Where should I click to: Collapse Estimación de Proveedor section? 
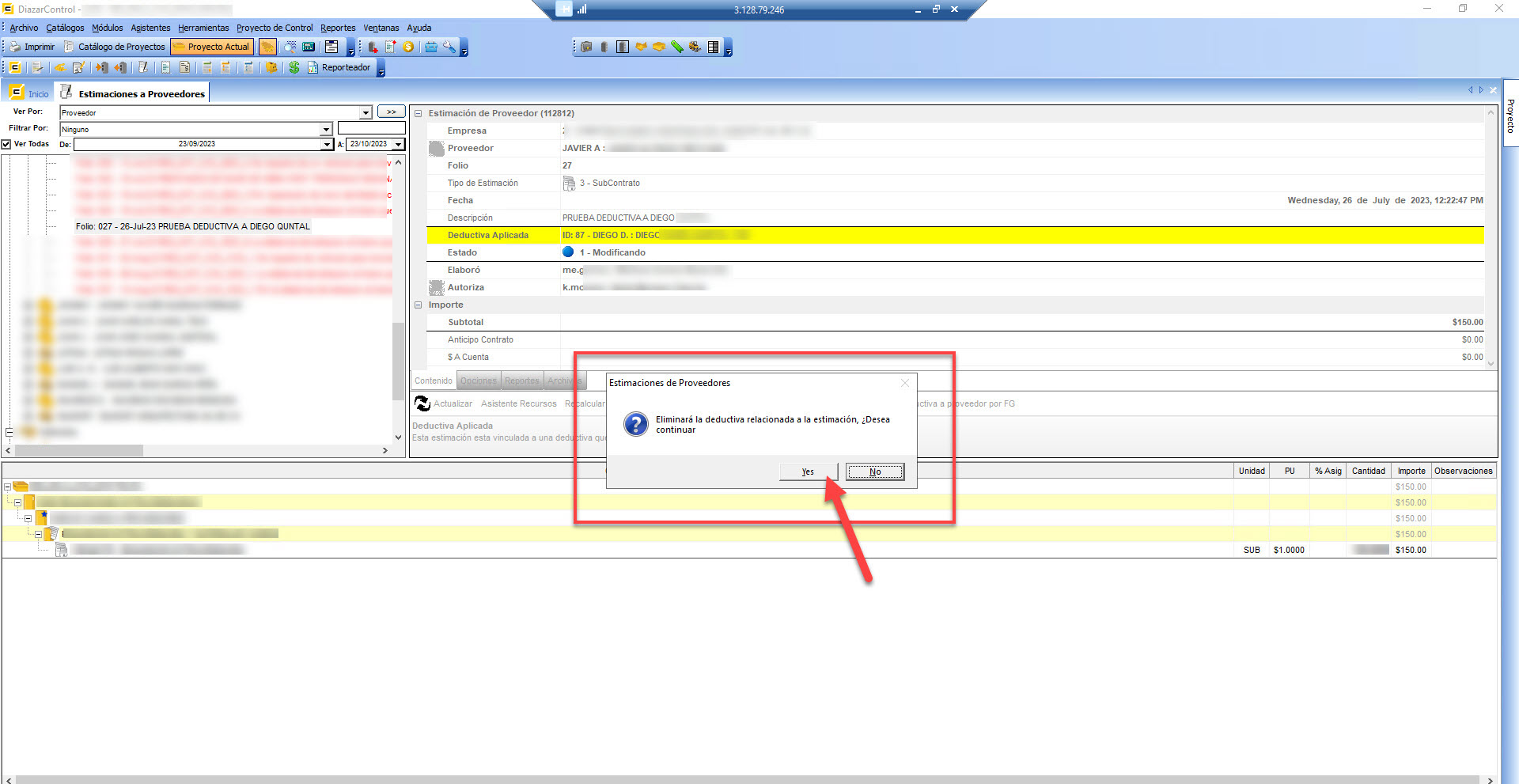[419, 114]
